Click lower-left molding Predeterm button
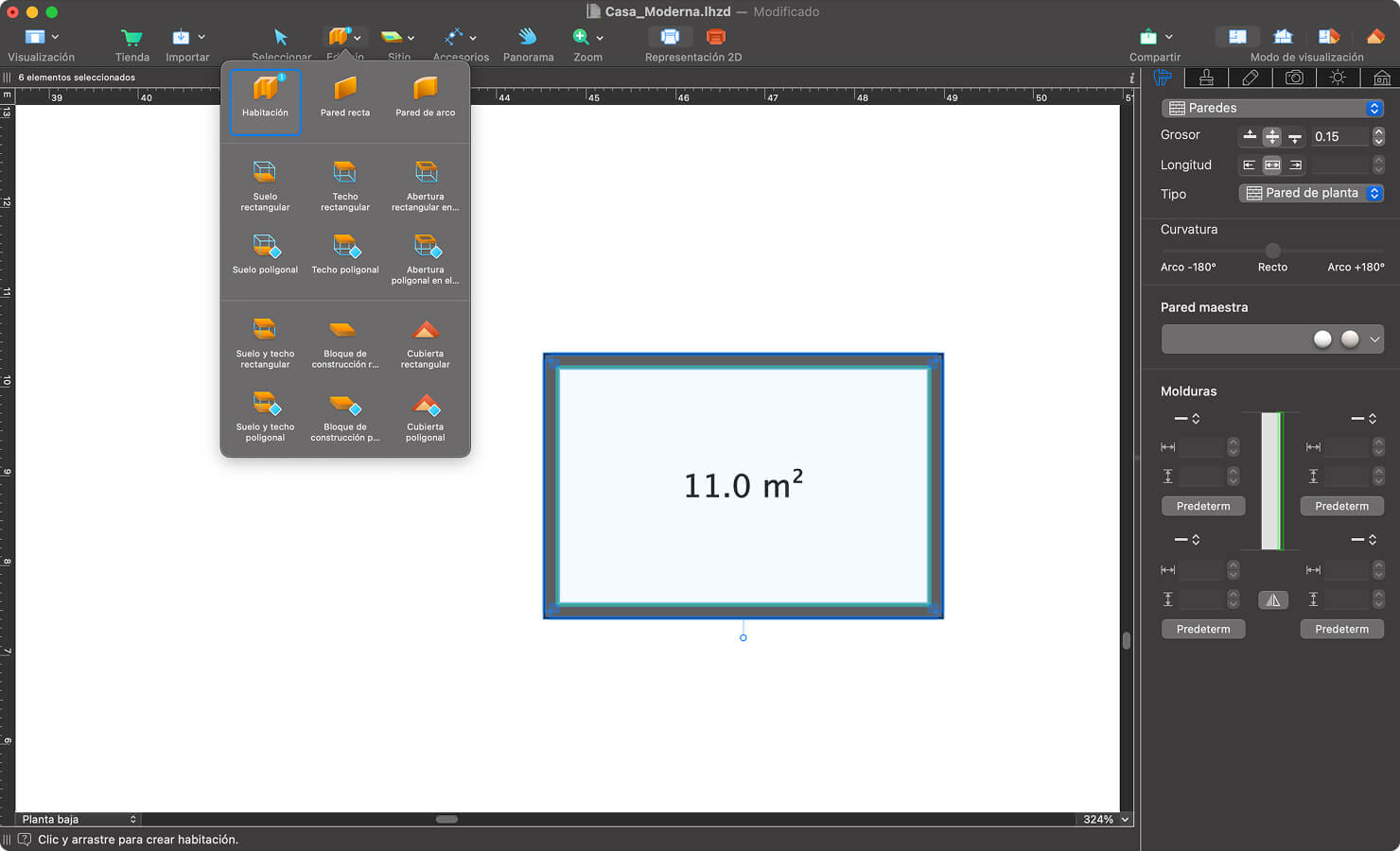The height and width of the screenshot is (851, 1400). 1203,629
